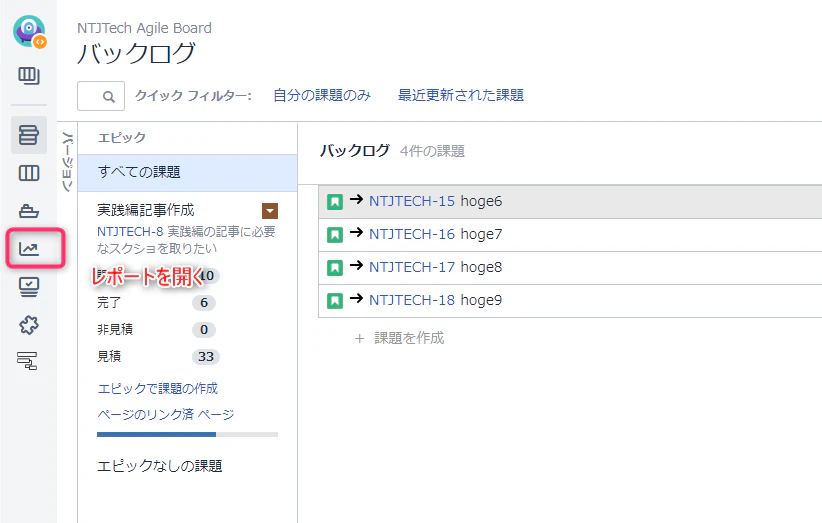The image size is (822, 523).
Task: Open the project avatar icon
Action: [x=29, y=31]
